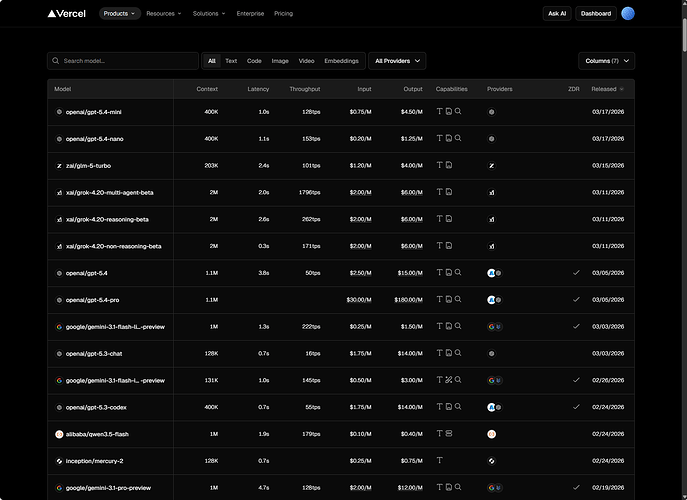Click the Context column header

click(x=207, y=89)
